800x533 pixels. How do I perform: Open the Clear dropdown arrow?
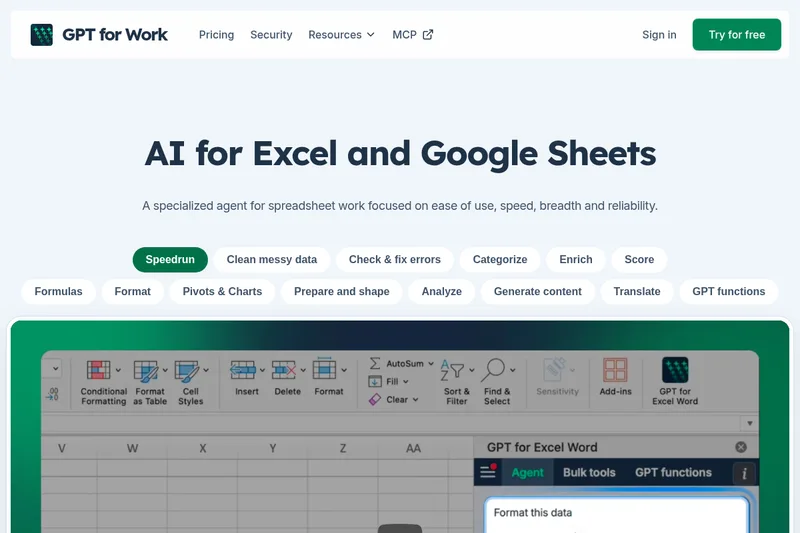[416, 400]
